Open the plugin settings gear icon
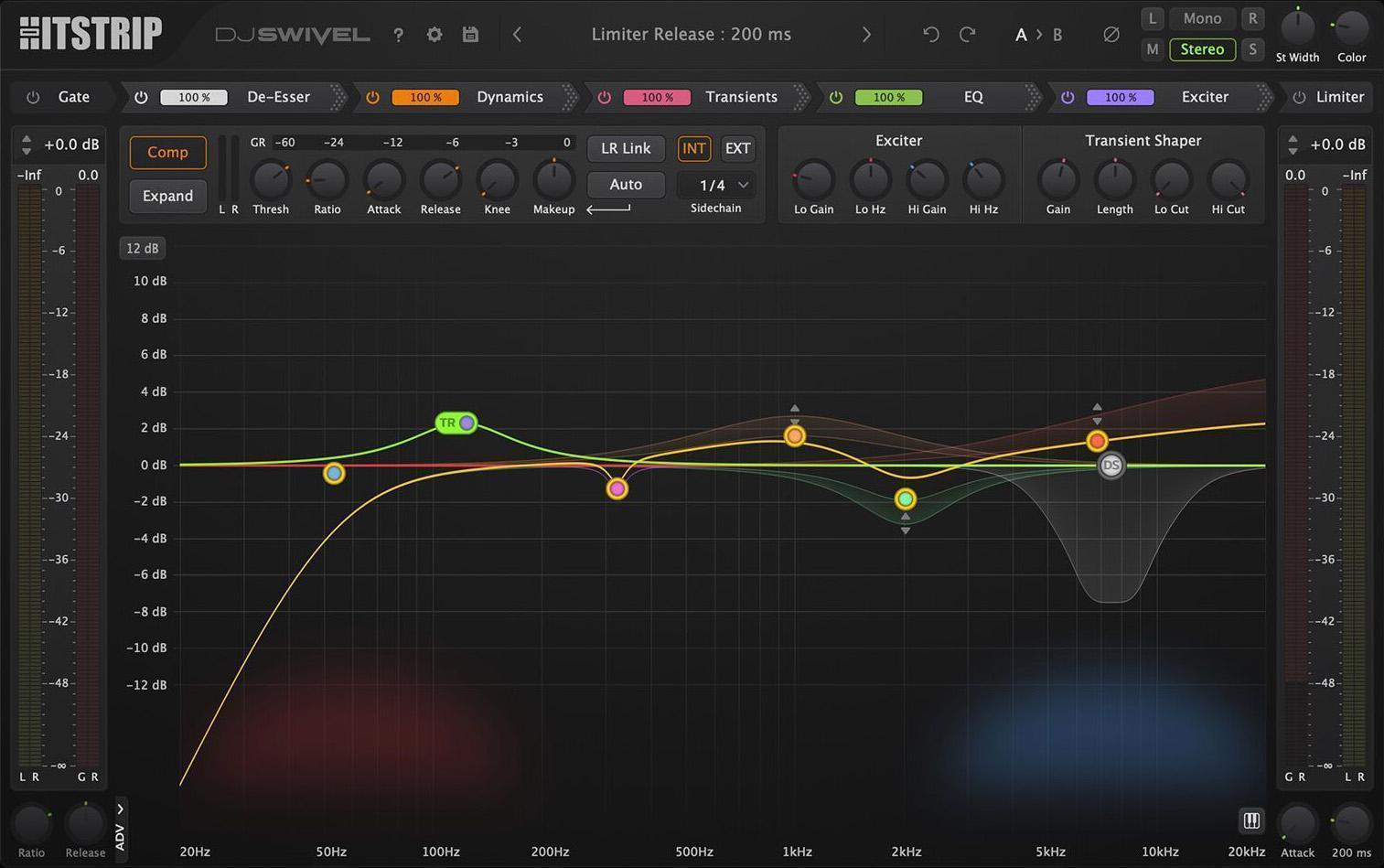1384x868 pixels. pyautogui.click(x=434, y=34)
